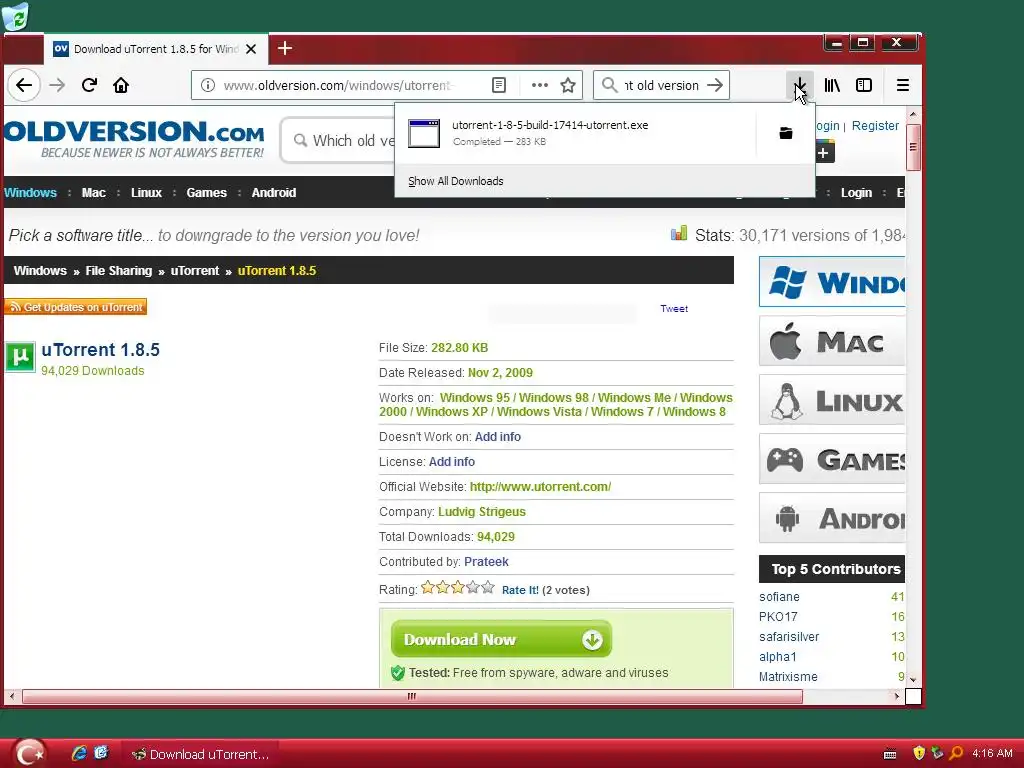Show site information via the info icon
Viewport: 1024px width, 768px height.
[x=208, y=85]
